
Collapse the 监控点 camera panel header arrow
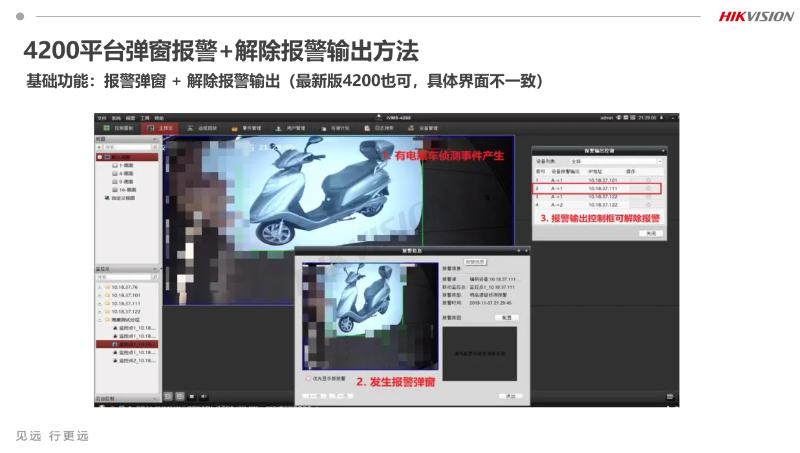pos(155,269)
